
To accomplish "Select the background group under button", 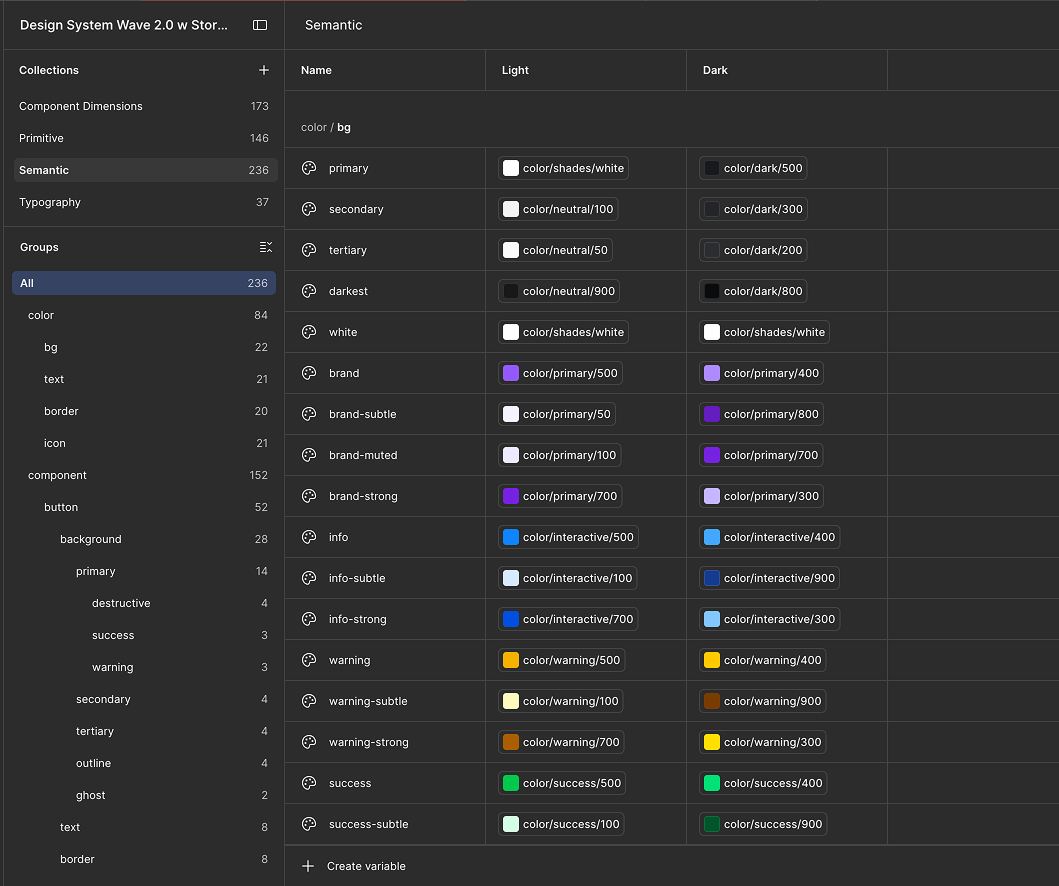I will pos(144,539).
